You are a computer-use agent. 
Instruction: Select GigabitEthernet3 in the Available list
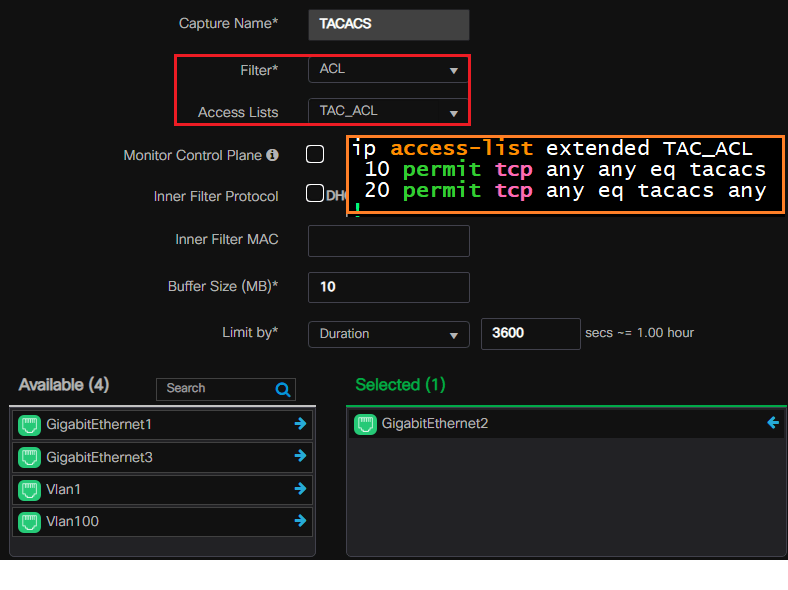click(99, 457)
